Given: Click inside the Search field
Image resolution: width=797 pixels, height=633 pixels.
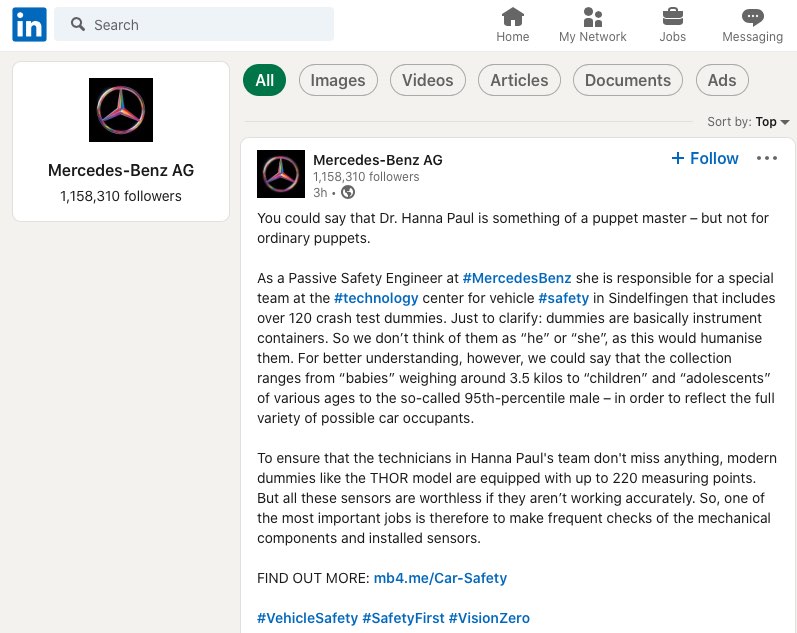Looking at the screenshot, I should click(194, 24).
